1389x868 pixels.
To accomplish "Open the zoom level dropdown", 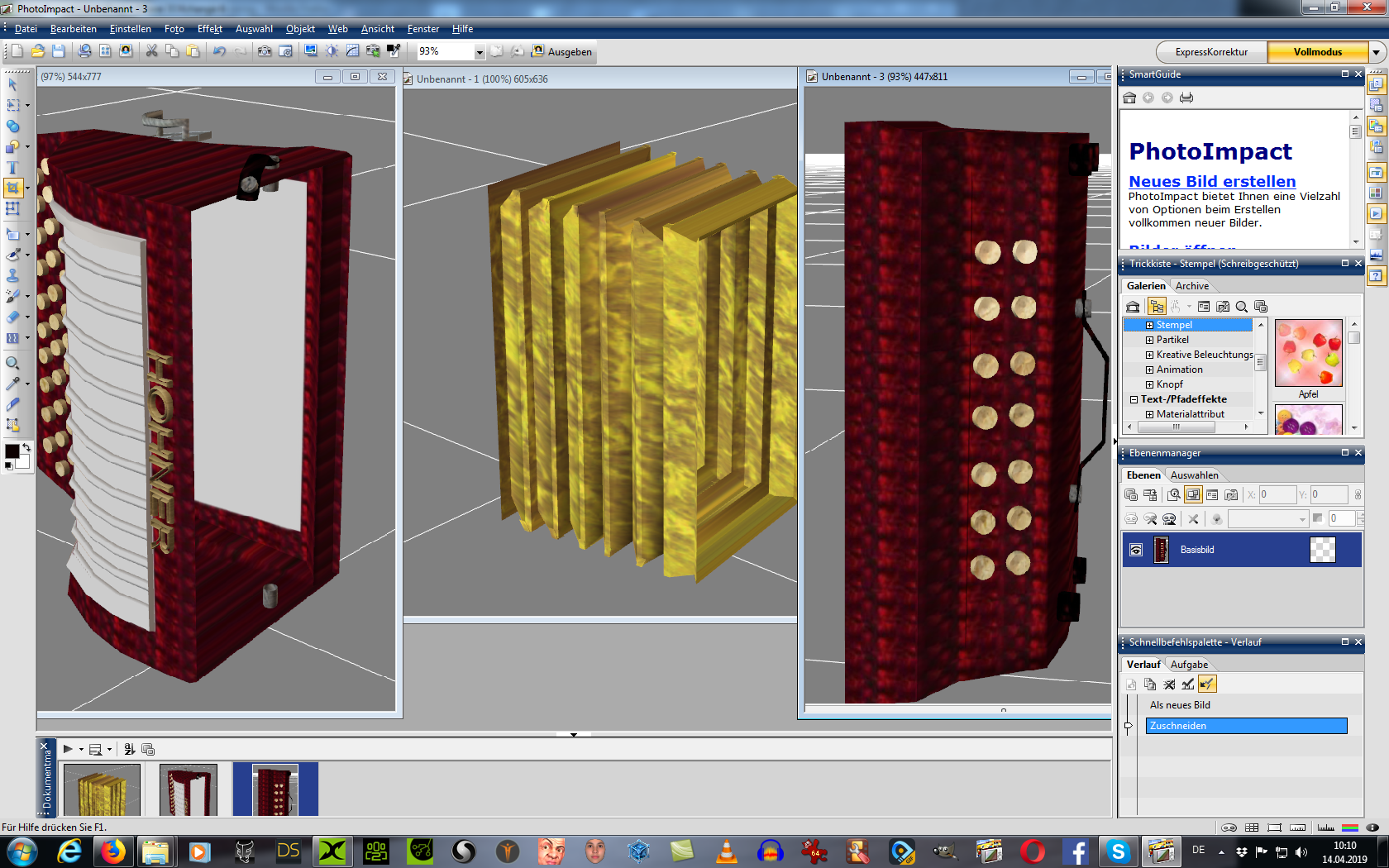I will pyautogui.click(x=479, y=52).
